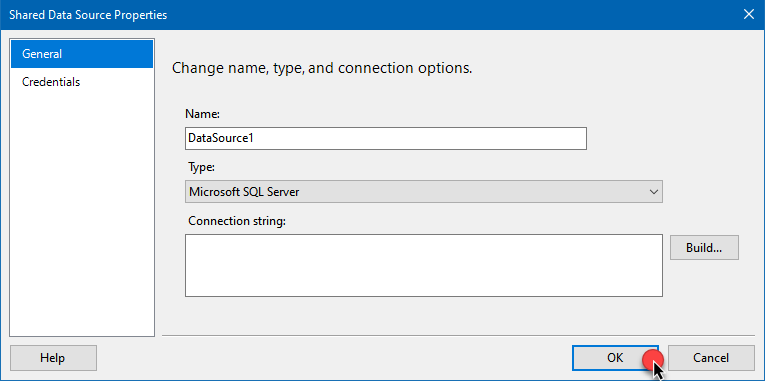765x381 pixels.
Task: Click the Name field containing DataSource1
Action: point(386,139)
